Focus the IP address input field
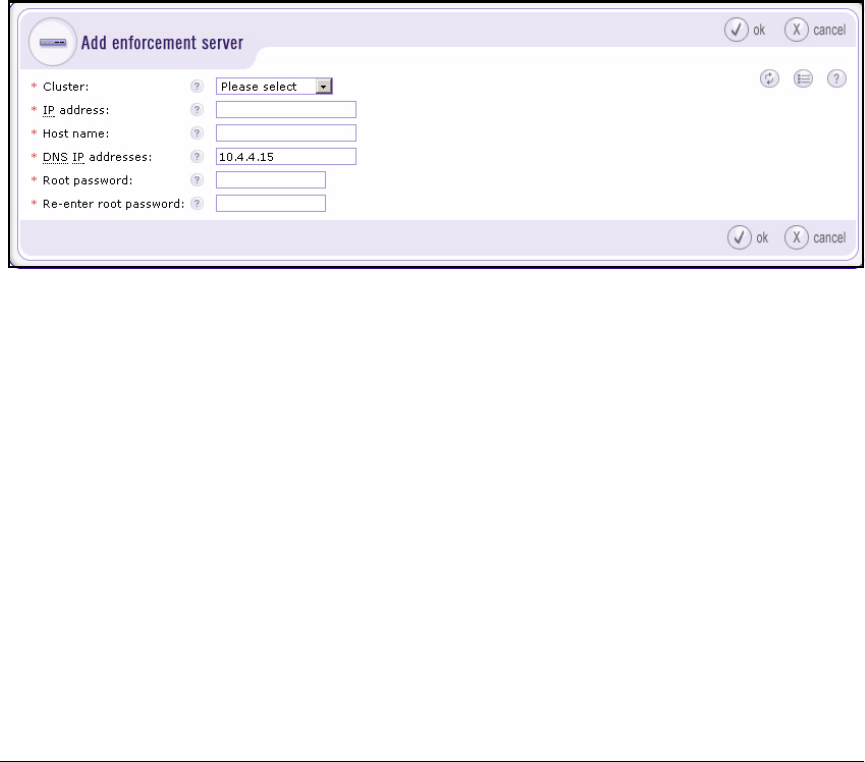Image resolution: width=865 pixels, height=762 pixels. [286, 109]
